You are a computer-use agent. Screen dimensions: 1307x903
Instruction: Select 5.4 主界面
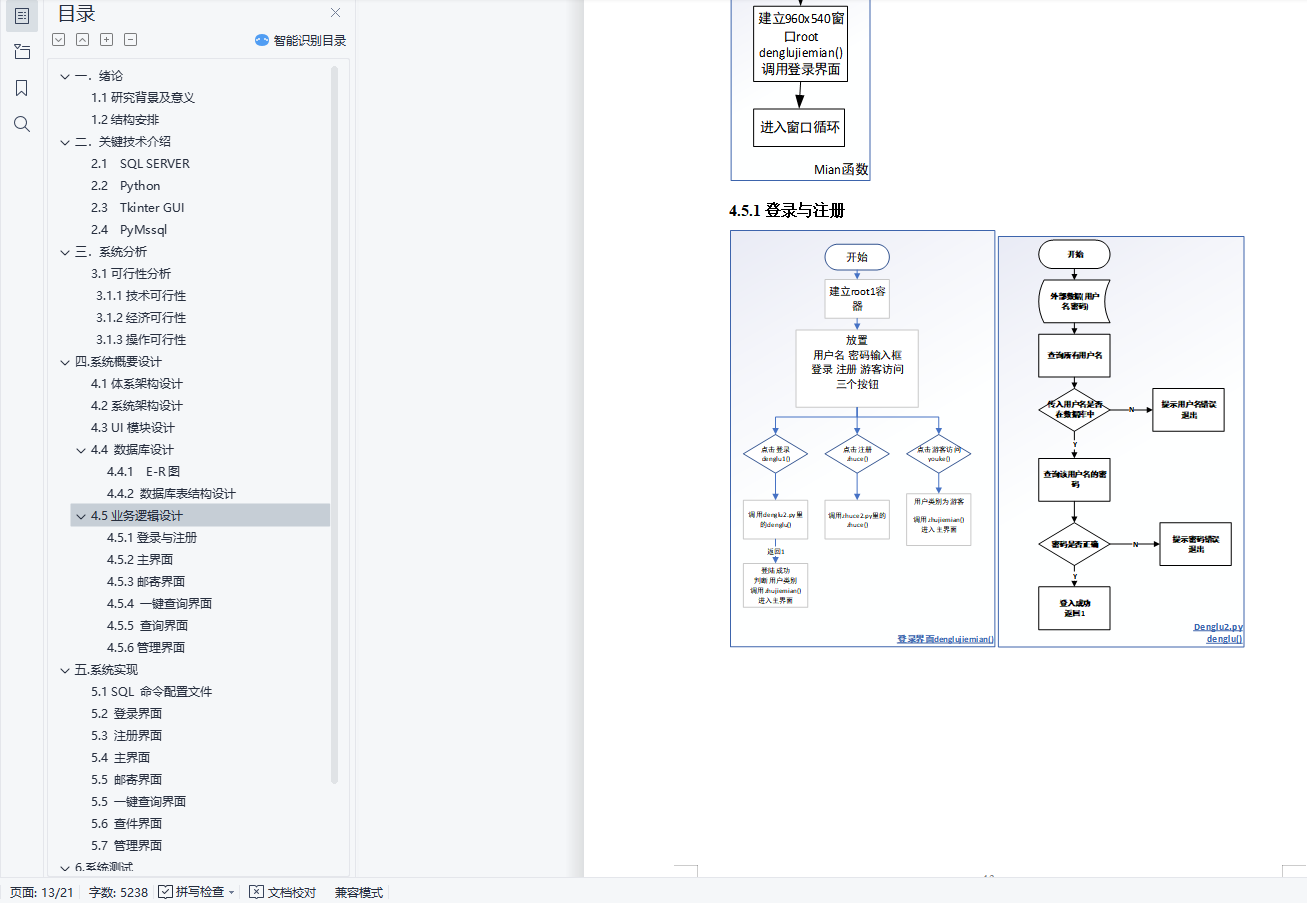121,758
